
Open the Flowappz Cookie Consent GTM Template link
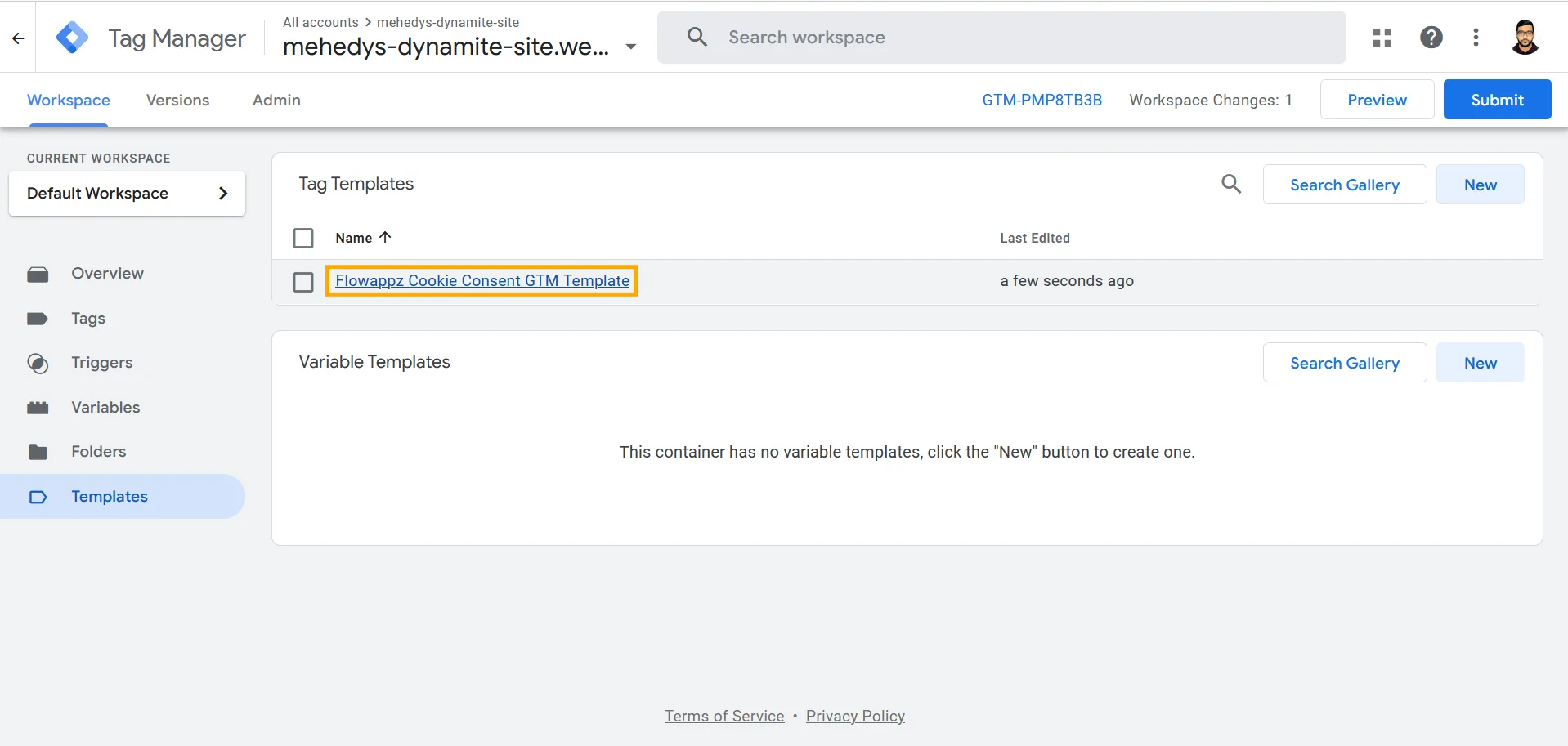pos(482,281)
